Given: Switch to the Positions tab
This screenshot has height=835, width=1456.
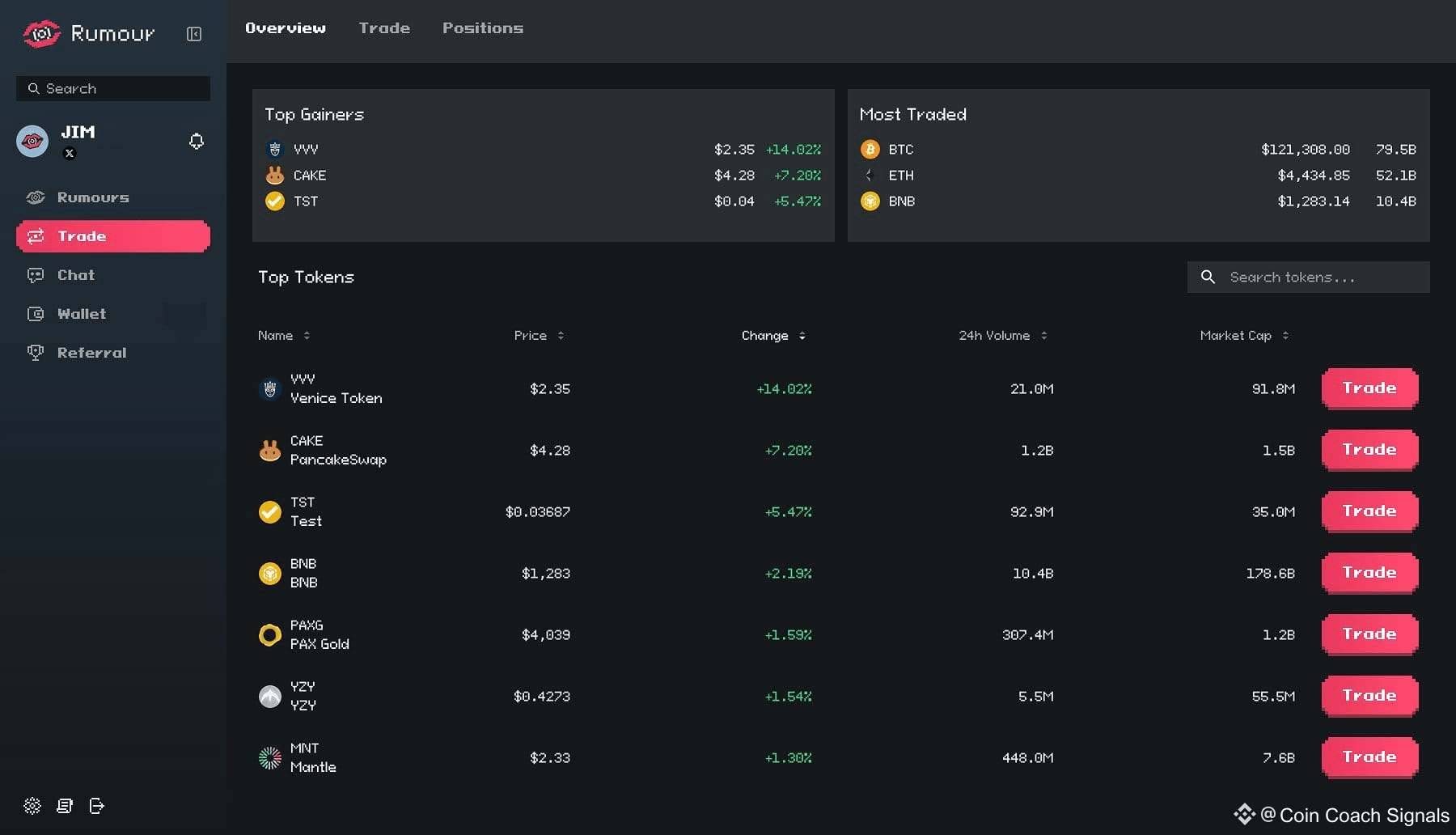Looking at the screenshot, I should click(483, 28).
